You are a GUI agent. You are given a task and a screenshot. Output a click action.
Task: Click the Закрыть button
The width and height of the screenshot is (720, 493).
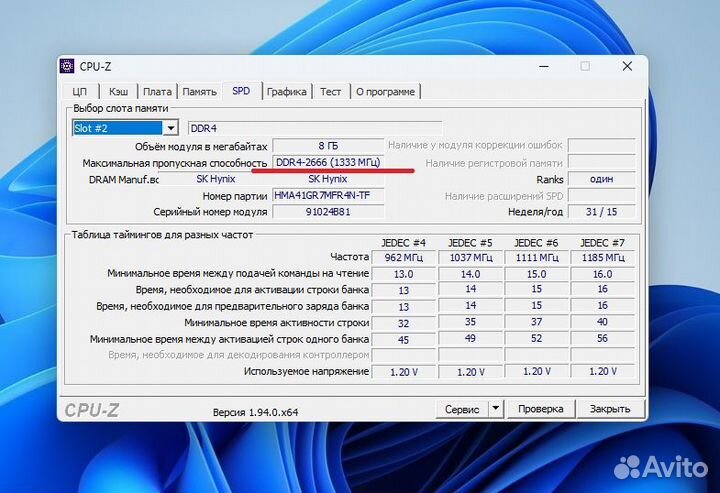[x=610, y=409]
